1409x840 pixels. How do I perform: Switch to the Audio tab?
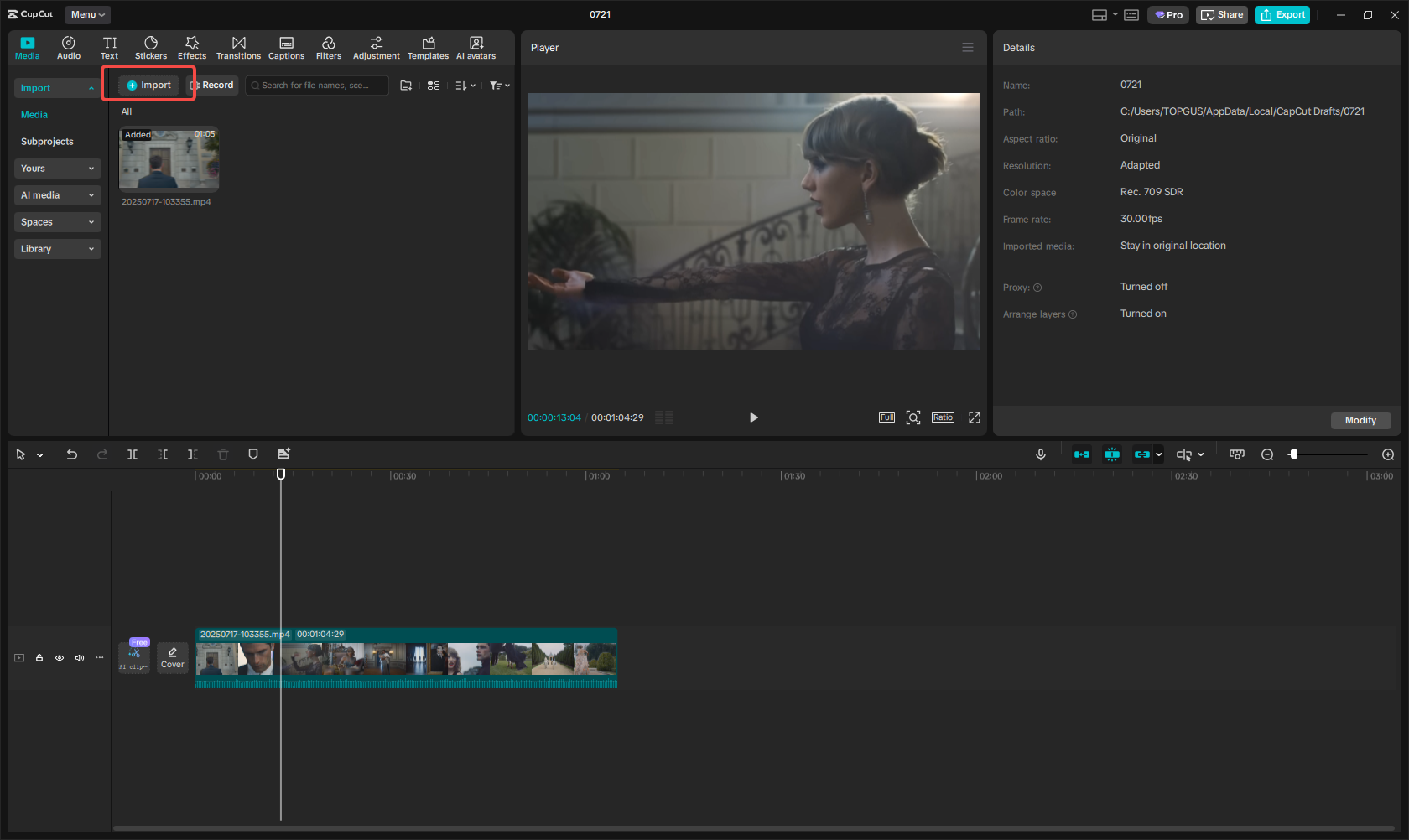tap(68, 47)
